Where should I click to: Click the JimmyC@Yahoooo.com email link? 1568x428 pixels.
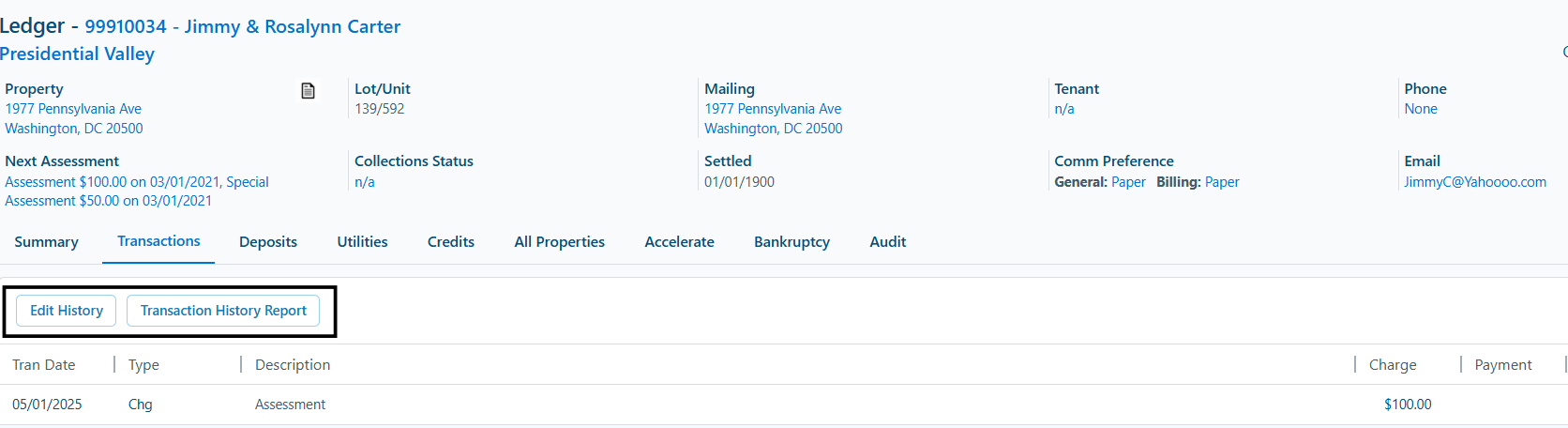1475,182
